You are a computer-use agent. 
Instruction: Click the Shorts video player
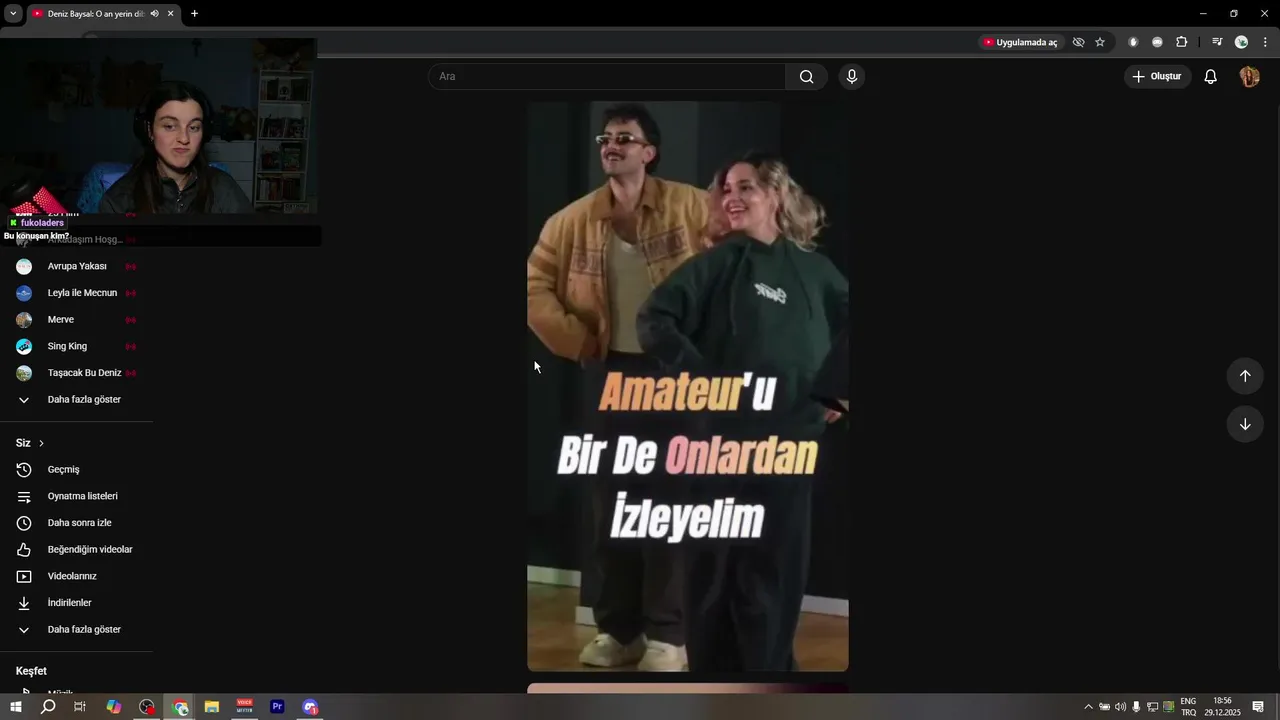[688, 387]
